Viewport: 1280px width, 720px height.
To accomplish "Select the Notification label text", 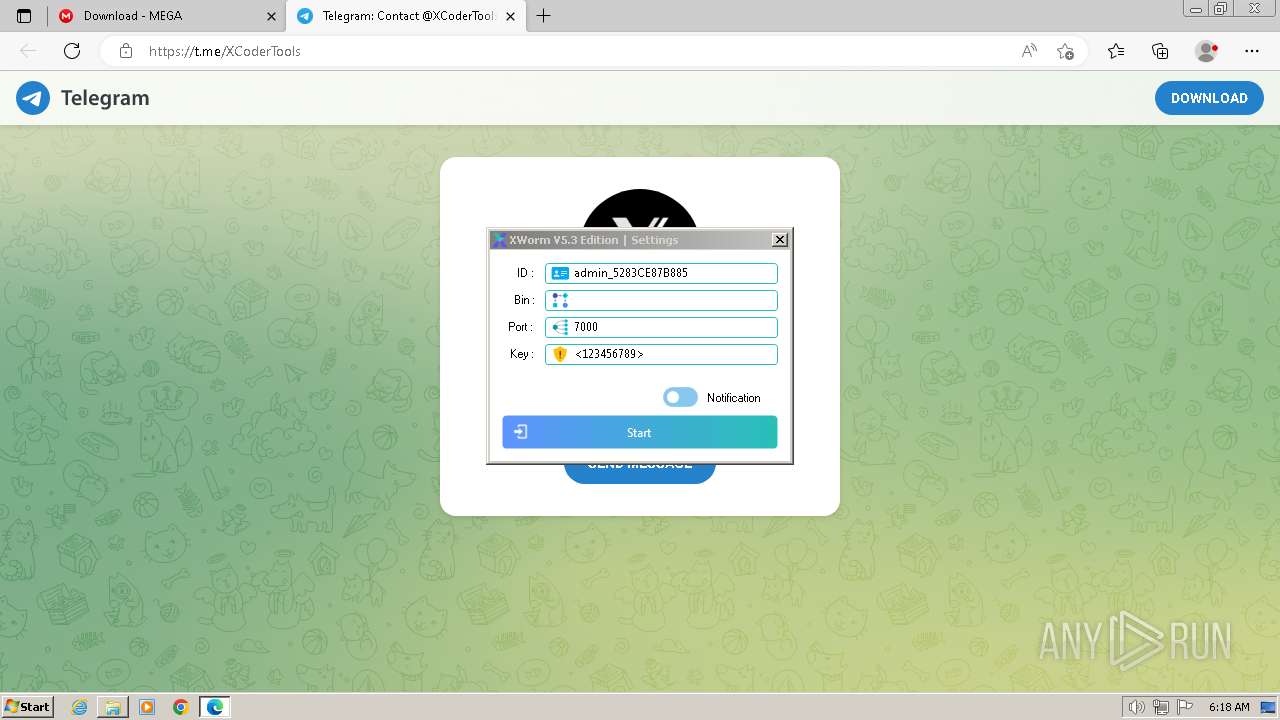I will (734, 398).
